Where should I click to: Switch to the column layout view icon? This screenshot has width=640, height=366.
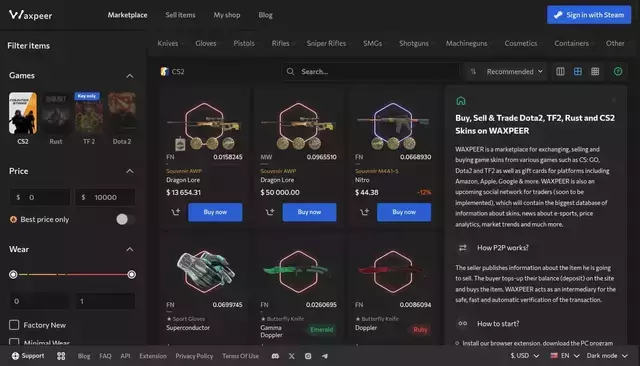(560, 72)
